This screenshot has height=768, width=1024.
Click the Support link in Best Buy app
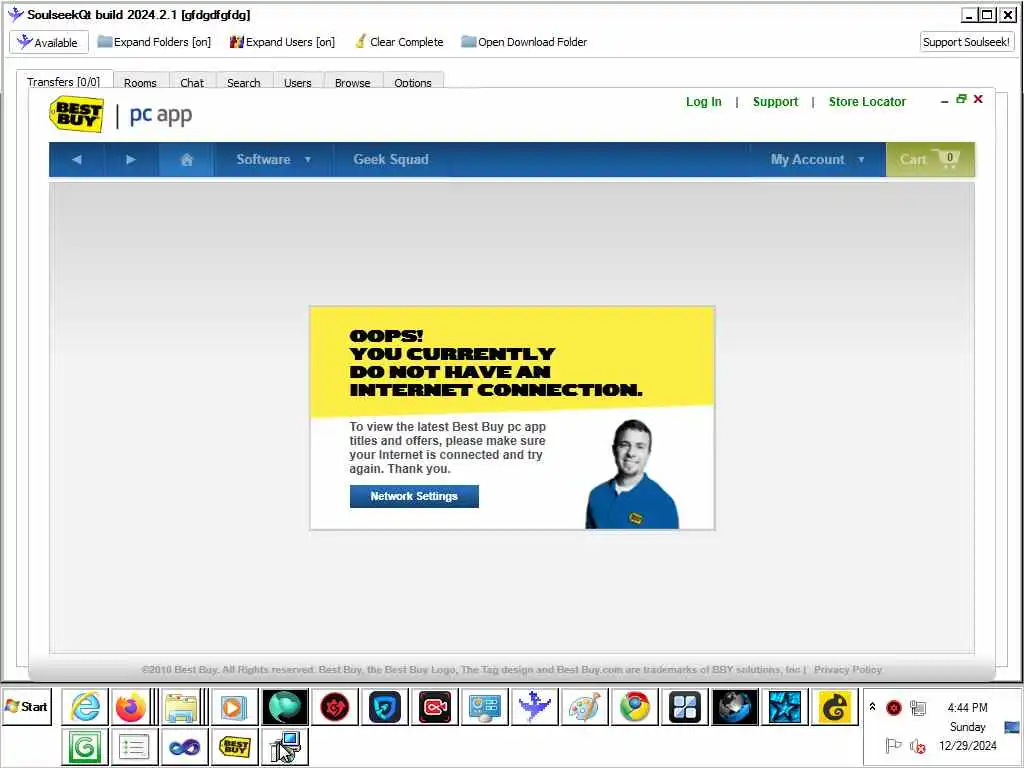coord(775,102)
